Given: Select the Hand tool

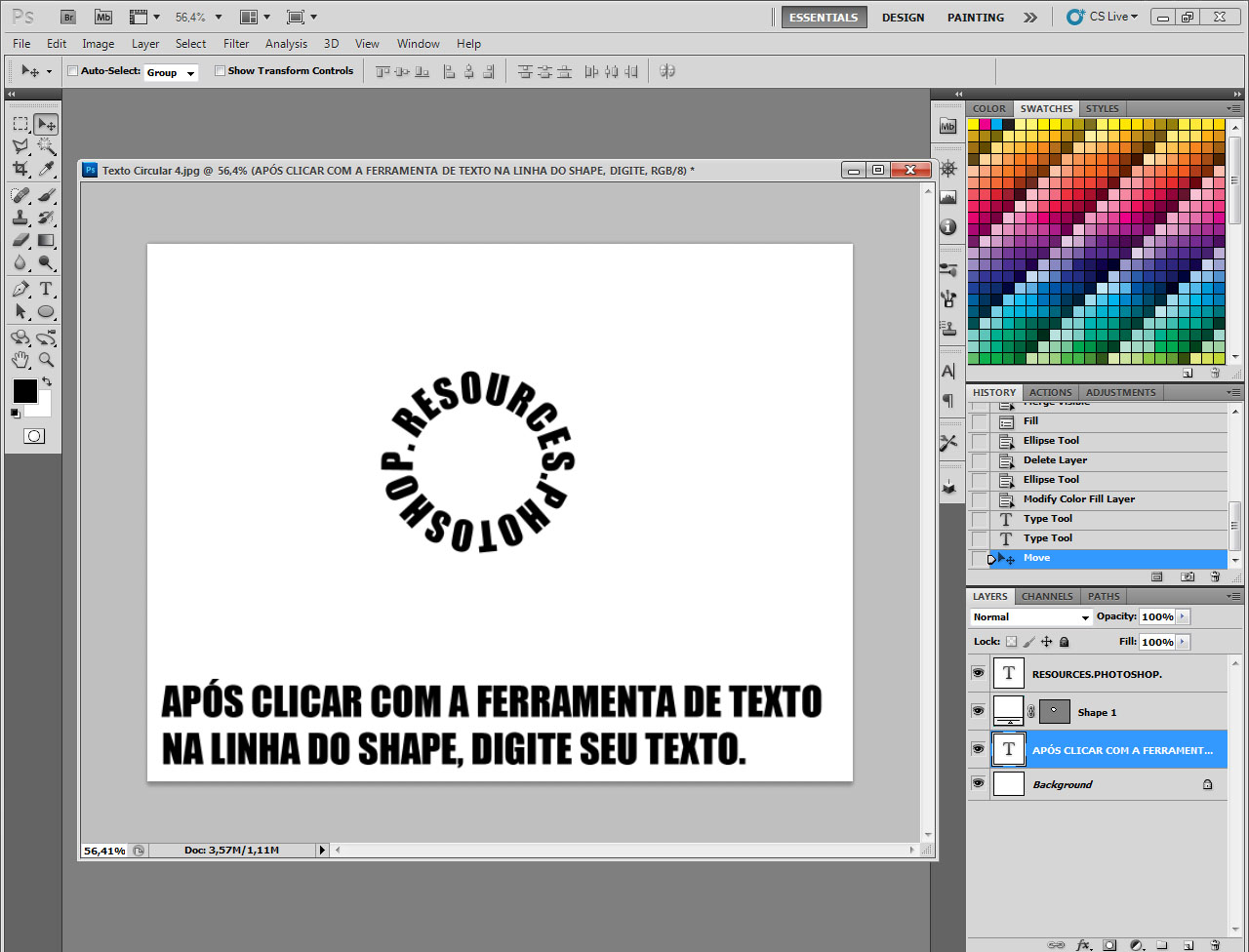Looking at the screenshot, I should [x=20, y=360].
